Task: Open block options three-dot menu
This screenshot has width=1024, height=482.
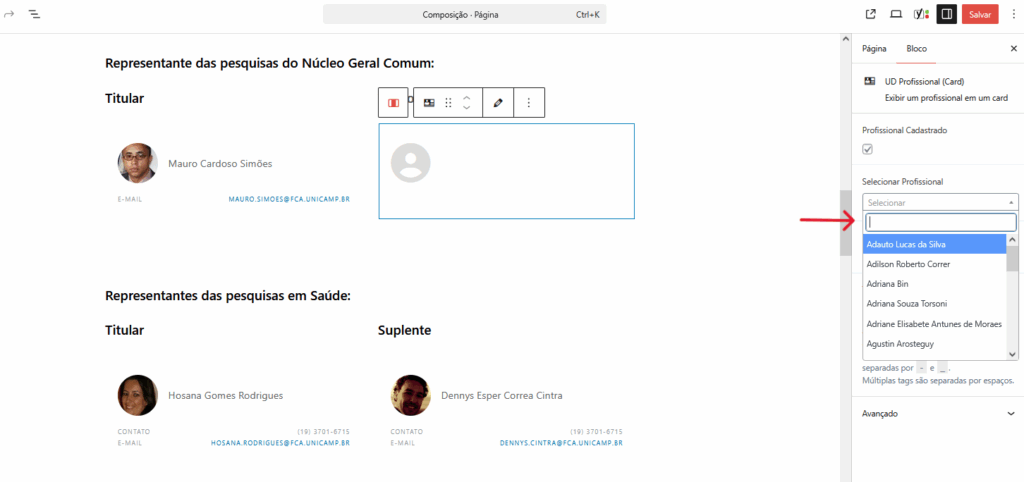Action: point(529,102)
